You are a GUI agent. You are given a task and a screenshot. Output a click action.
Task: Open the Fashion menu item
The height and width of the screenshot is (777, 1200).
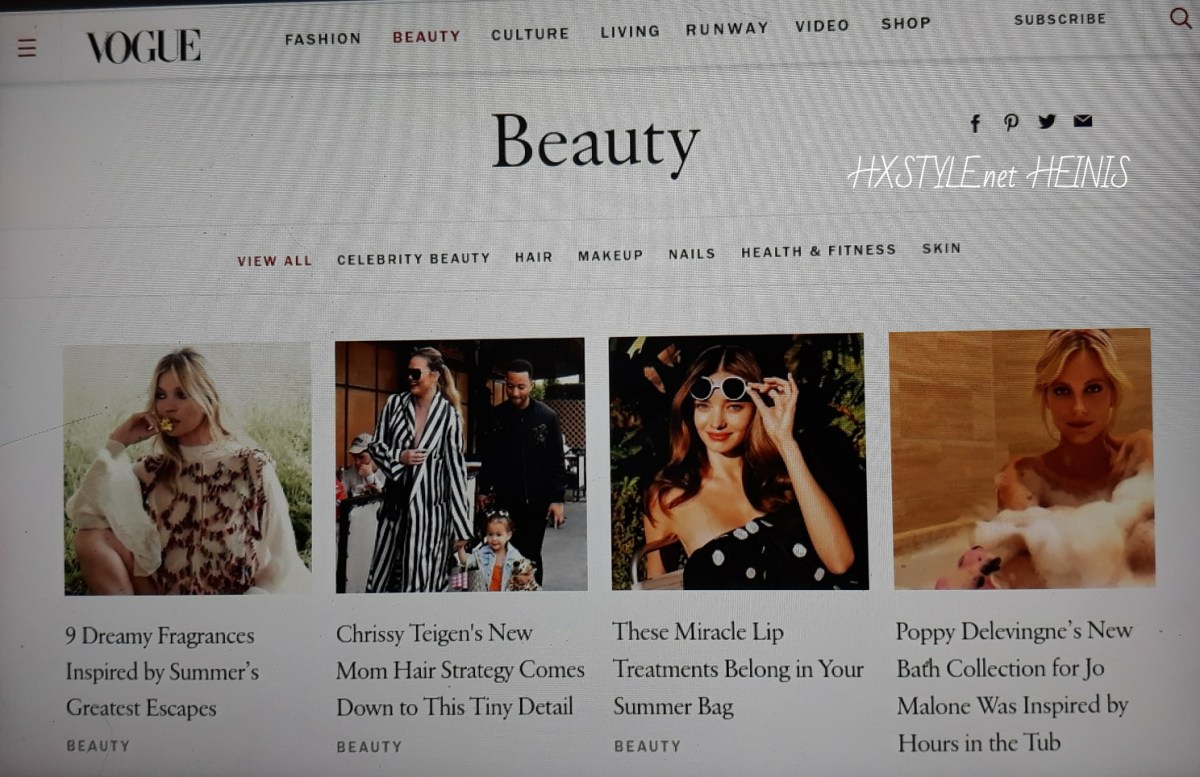coord(323,38)
